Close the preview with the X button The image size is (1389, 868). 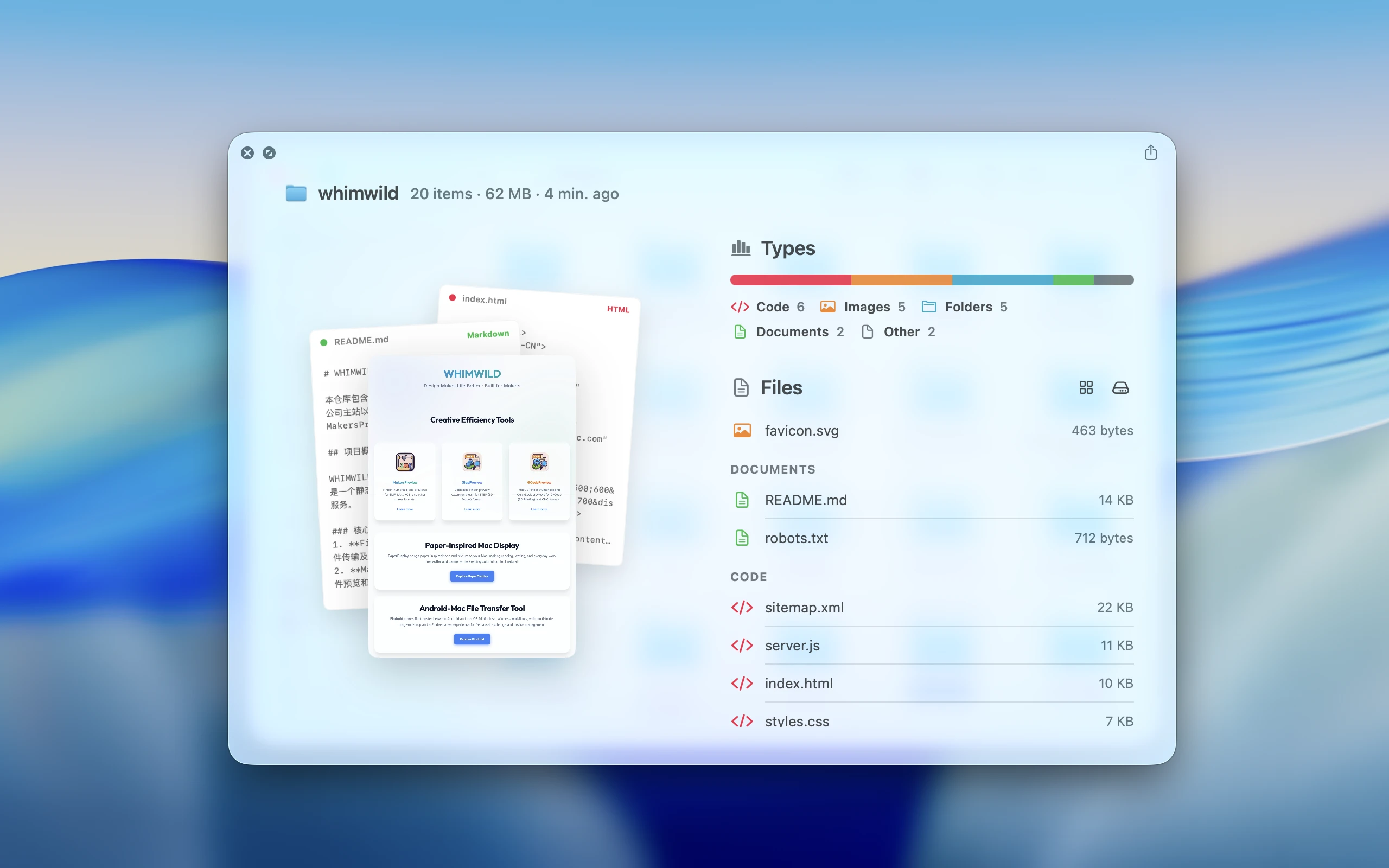pos(247,154)
